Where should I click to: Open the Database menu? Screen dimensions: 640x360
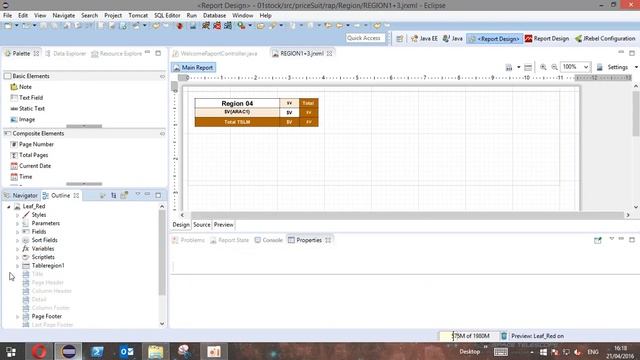[214, 16]
